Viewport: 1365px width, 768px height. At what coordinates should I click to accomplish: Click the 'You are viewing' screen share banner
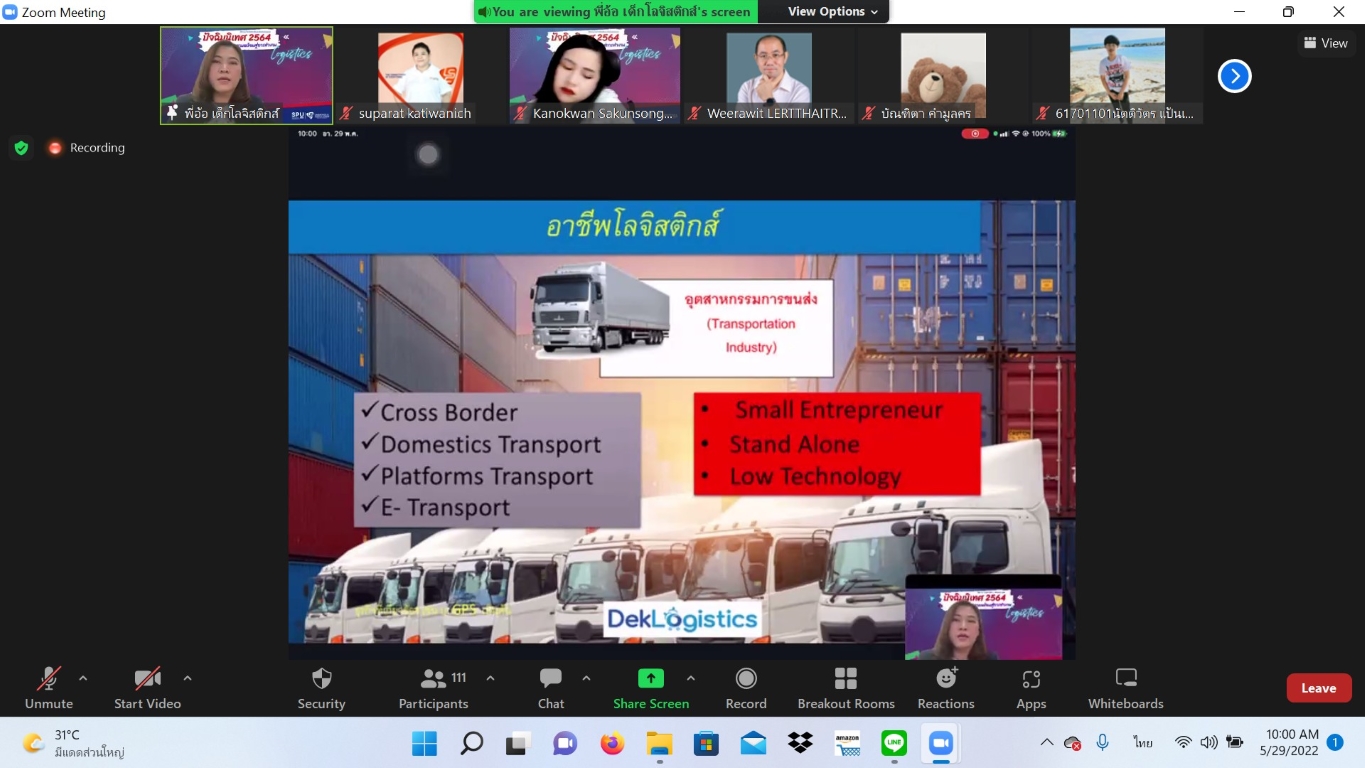(x=615, y=12)
